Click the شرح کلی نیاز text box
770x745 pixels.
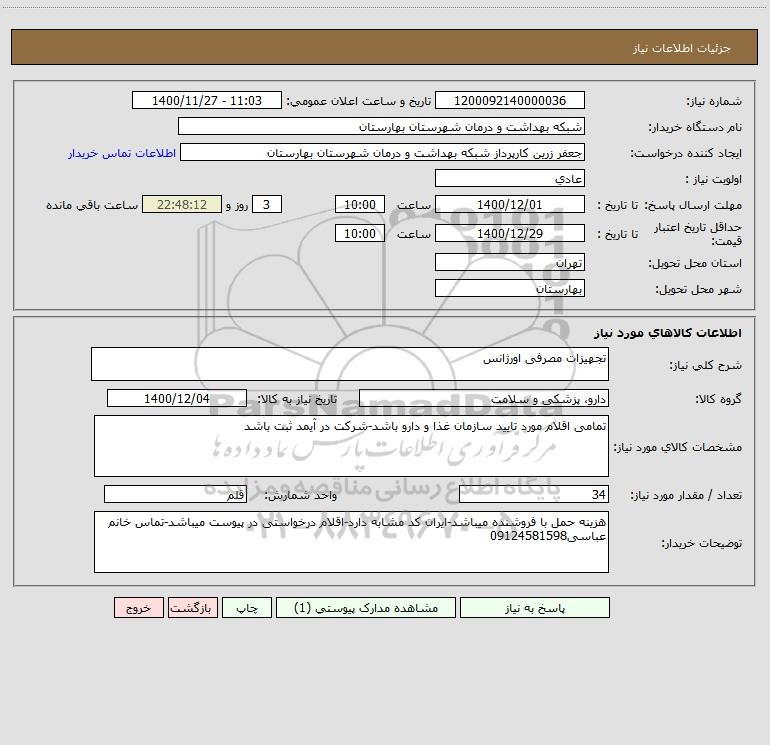tap(350, 364)
